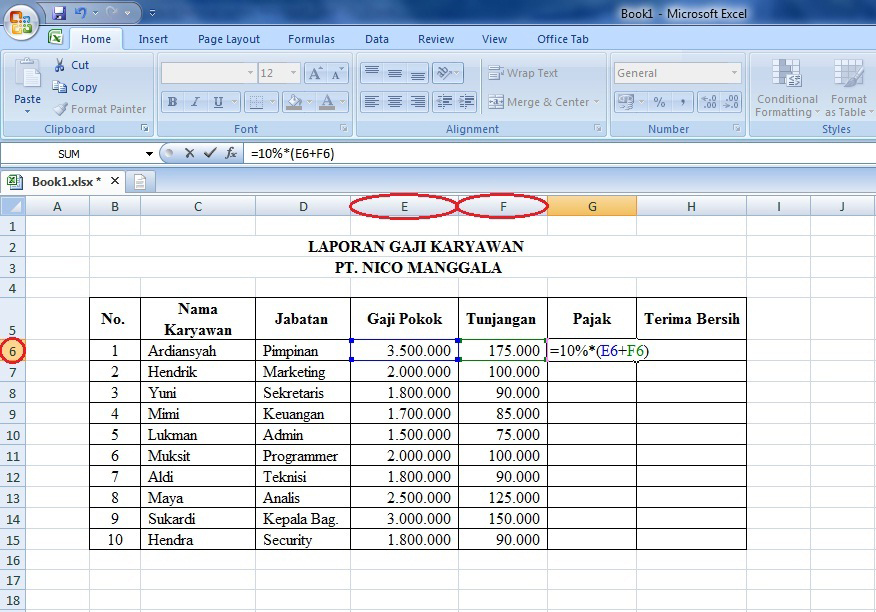Close the Book1.xlsx document tab
Image resolution: width=876 pixels, height=612 pixels.
point(115,181)
